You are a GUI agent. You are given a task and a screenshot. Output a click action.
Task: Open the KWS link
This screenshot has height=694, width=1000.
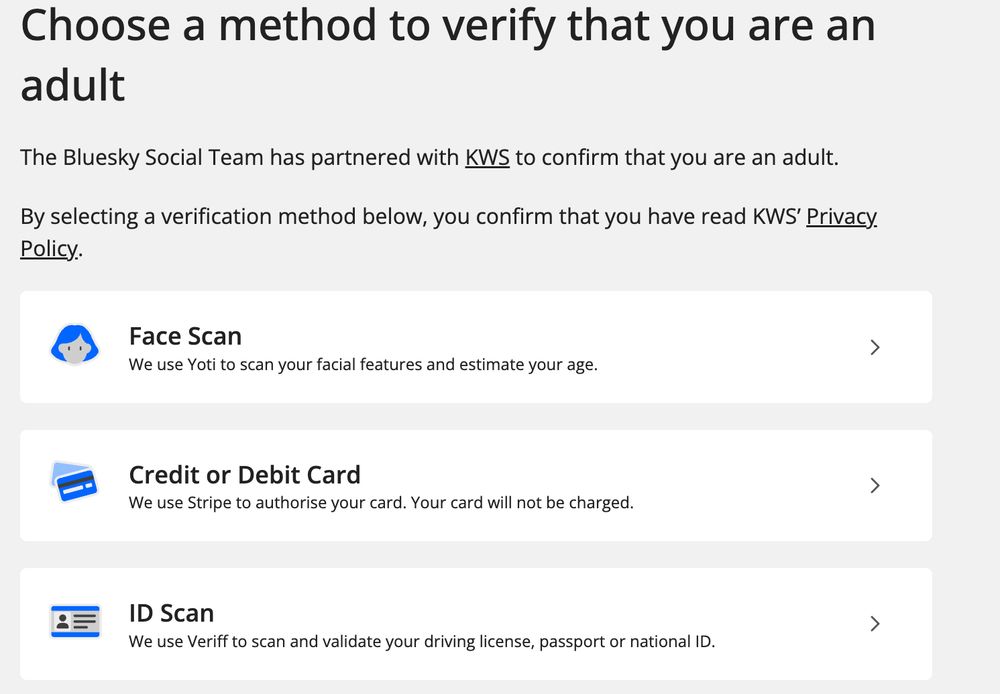pos(487,158)
